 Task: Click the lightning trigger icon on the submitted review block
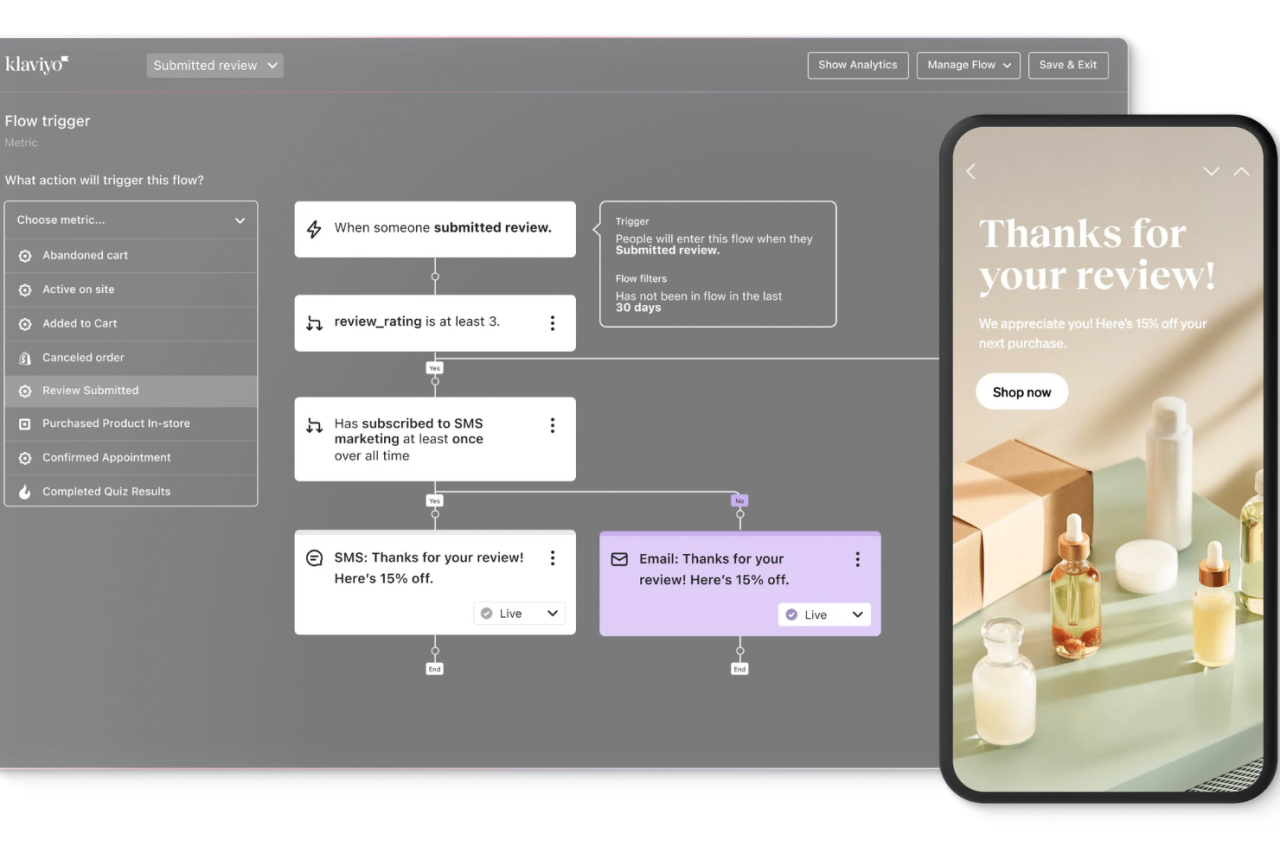[315, 228]
